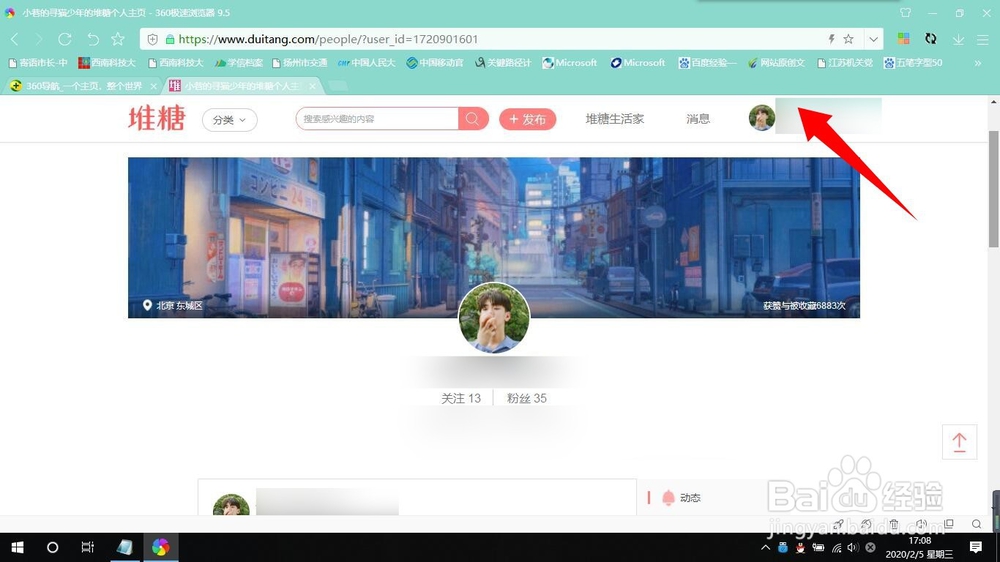Open the Windows action center notifications
Image resolution: width=1000 pixels, height=562 pixels.
[976, 547]
